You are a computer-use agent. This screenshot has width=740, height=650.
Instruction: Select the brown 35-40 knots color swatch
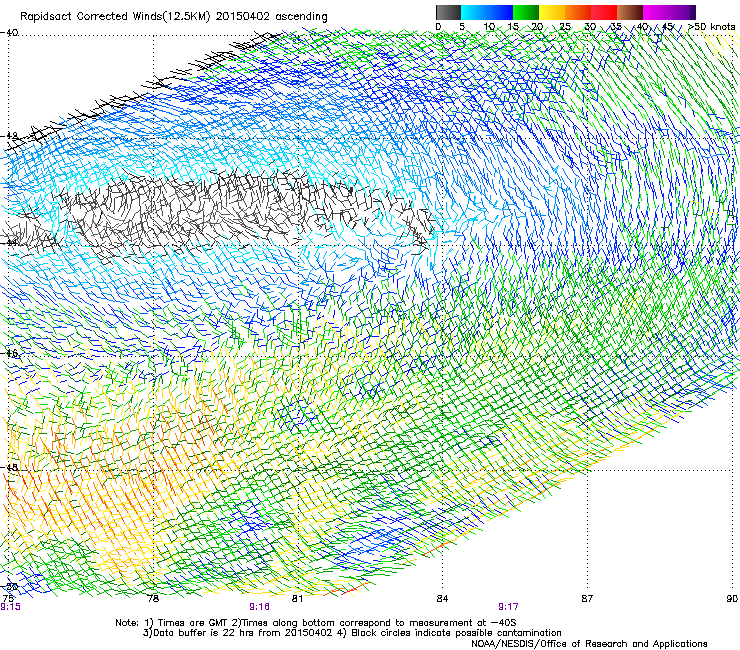[x=630, y=12]
